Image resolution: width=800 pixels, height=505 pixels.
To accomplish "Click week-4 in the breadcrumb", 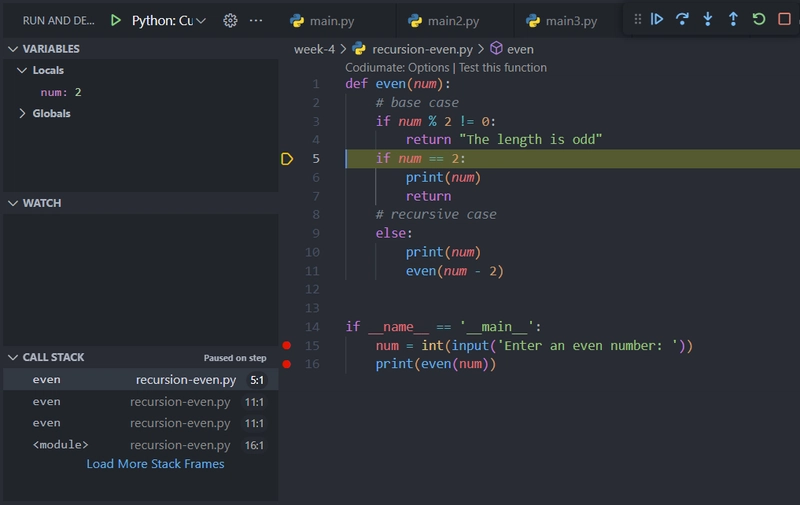I will coord(314,49).
